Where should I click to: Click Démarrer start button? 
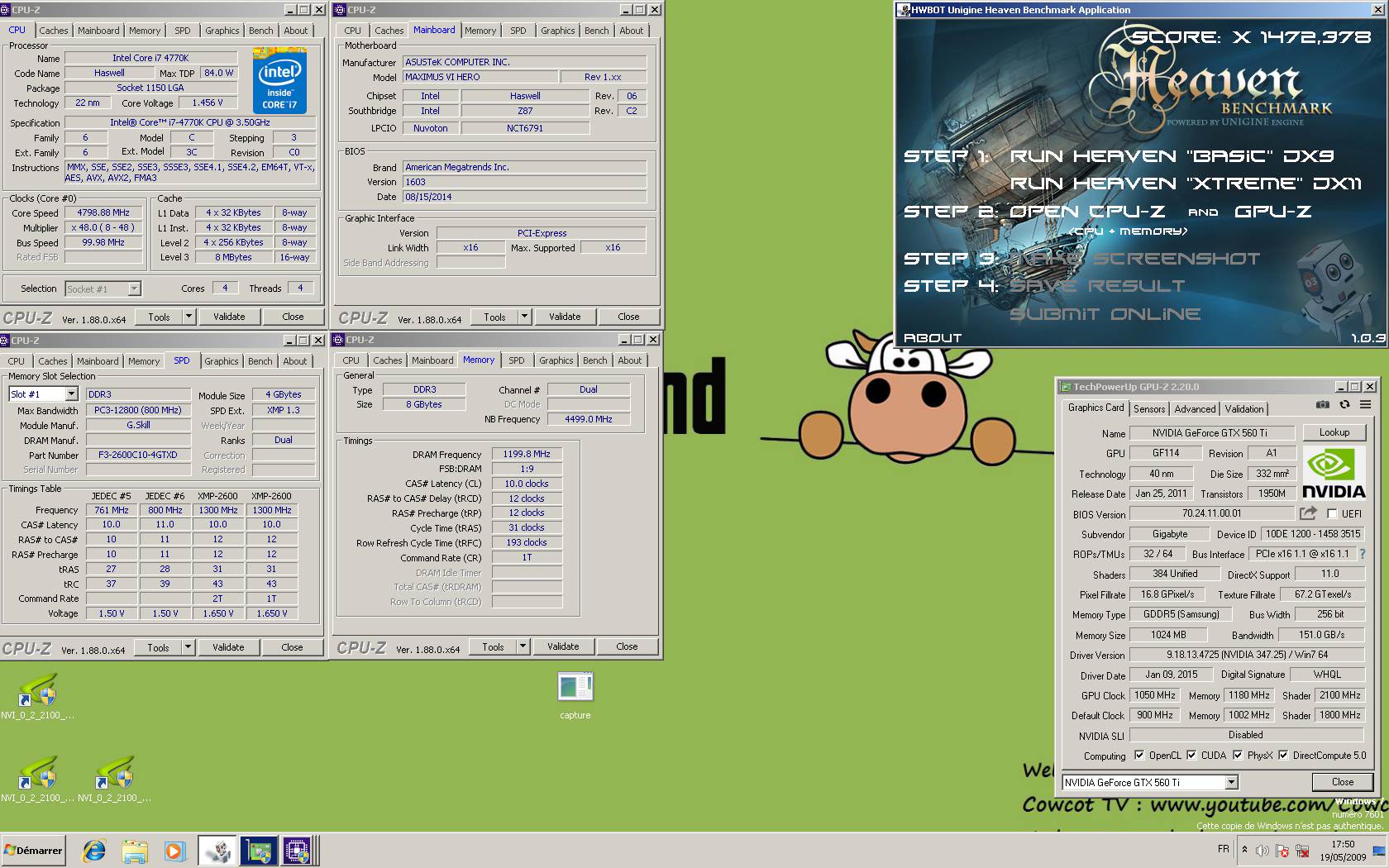pos(33,851)
